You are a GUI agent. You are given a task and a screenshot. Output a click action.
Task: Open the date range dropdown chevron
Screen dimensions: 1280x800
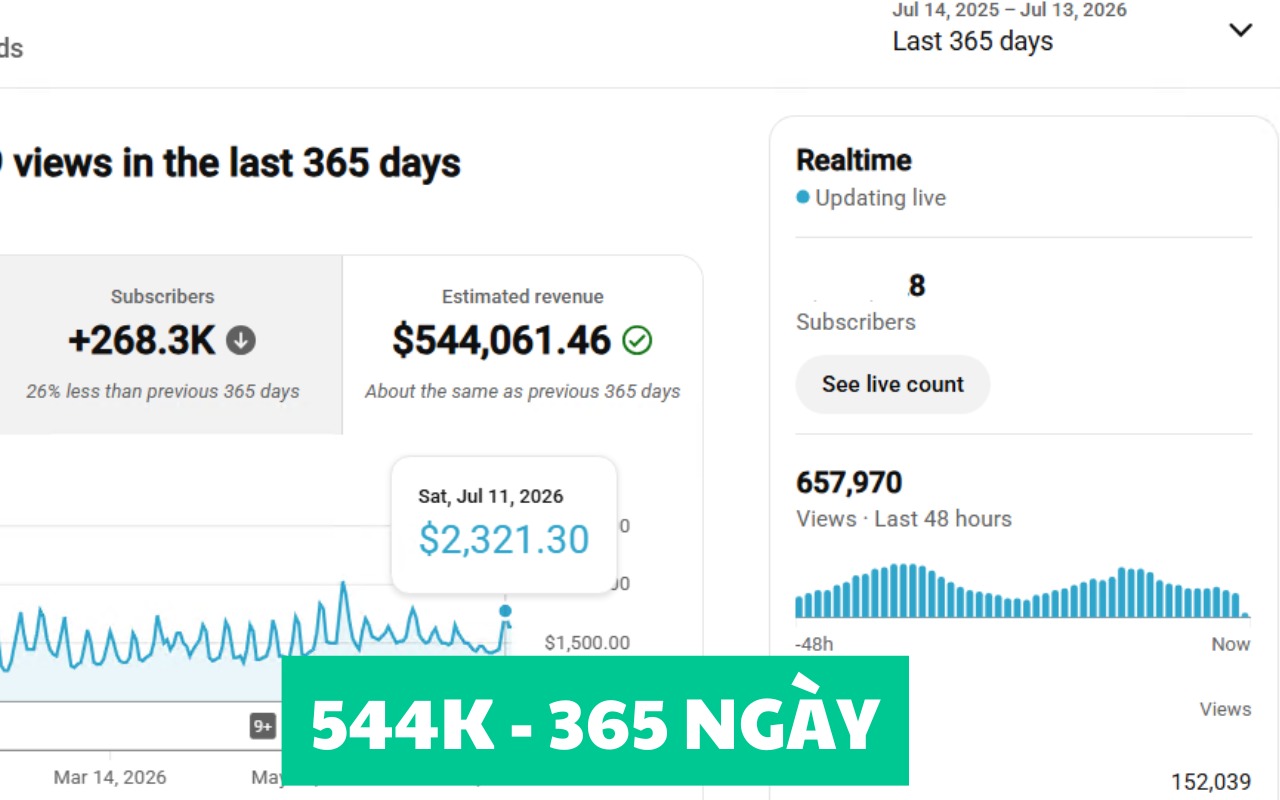click(1240, 30)
